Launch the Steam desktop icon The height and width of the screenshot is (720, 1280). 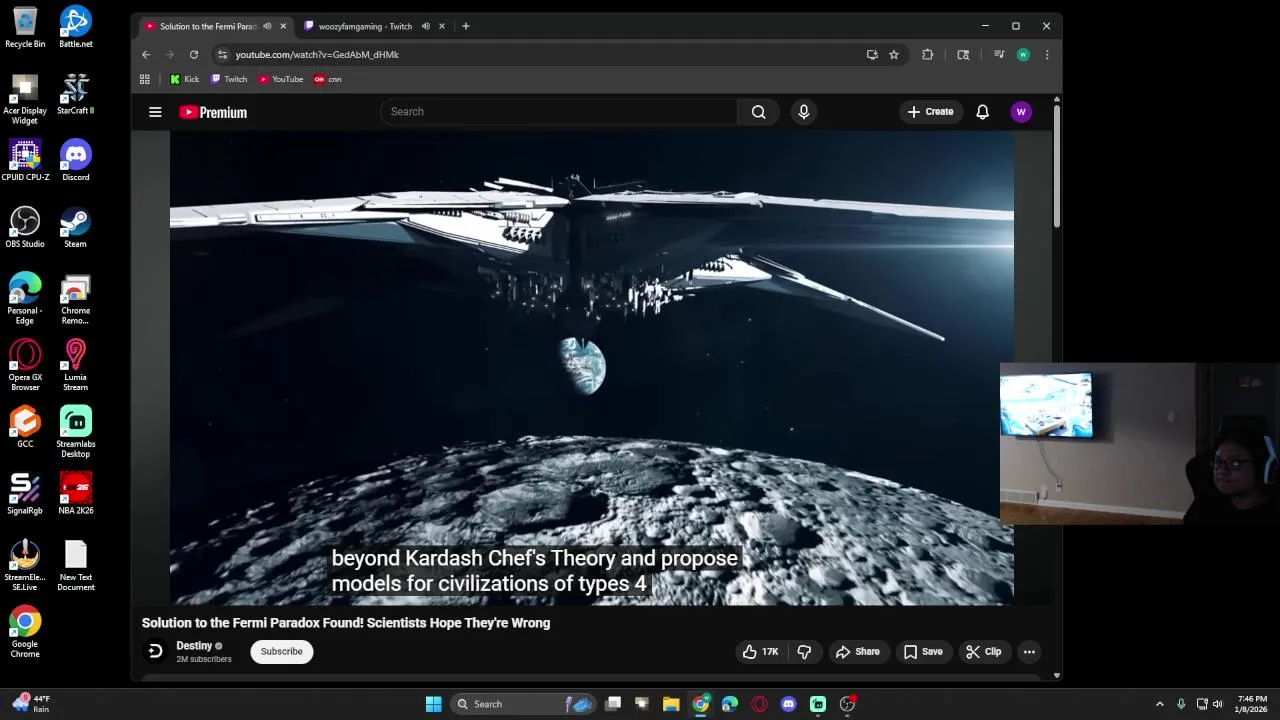click(x=76, y=227)
